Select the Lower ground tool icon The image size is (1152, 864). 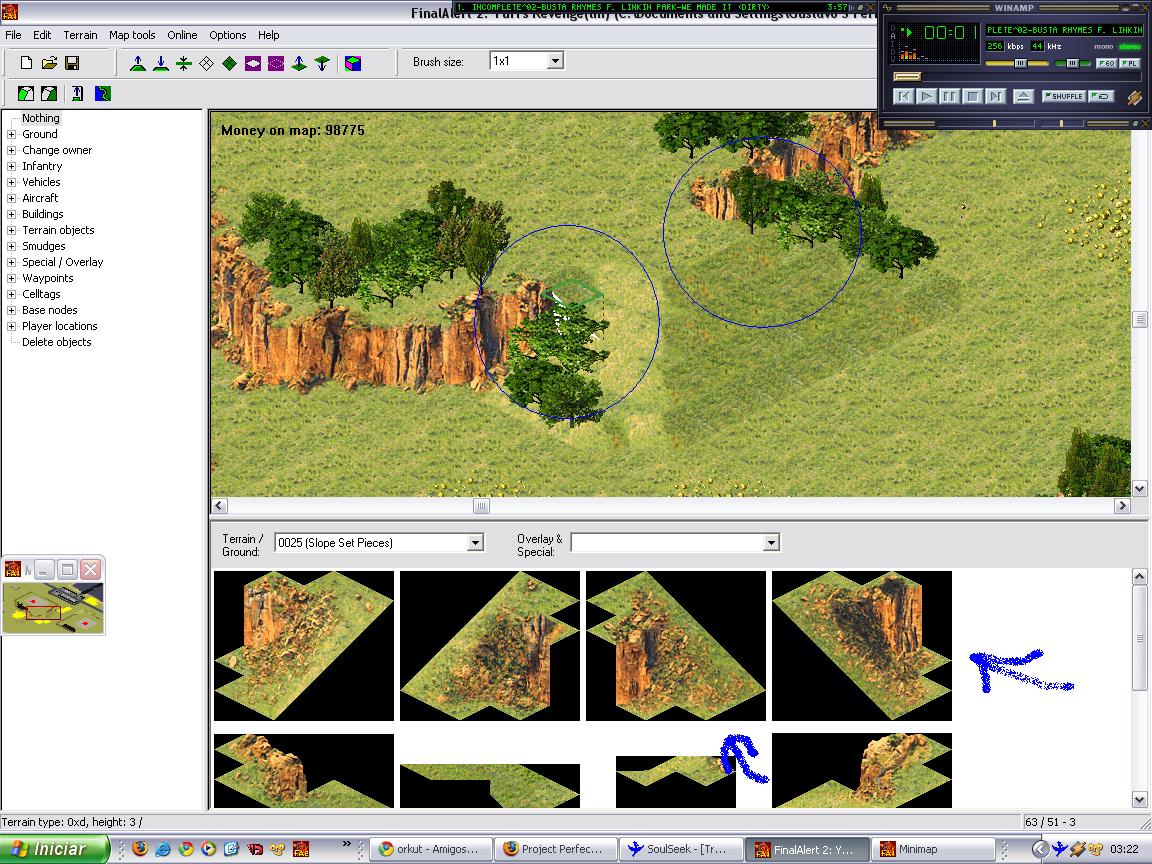tap(161, 63)
